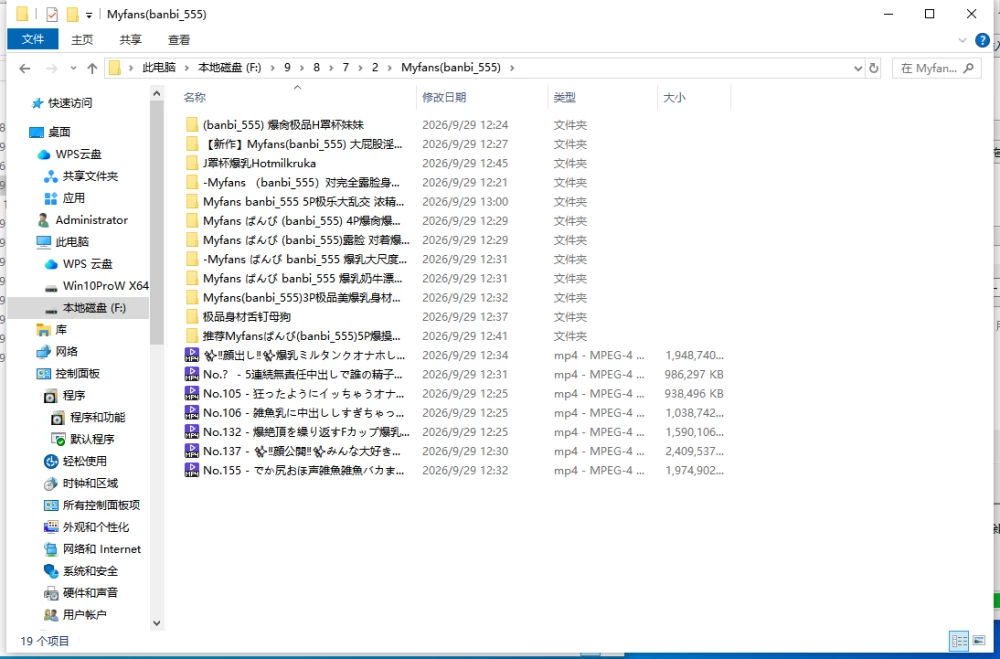
Task: Click the 8 folder breadcrumb
Action: 316,68
